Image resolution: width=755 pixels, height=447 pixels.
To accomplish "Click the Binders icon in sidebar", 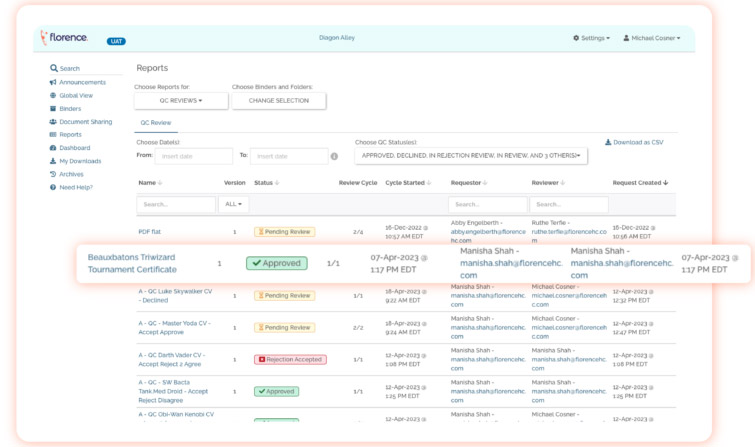I will [54, 108].
